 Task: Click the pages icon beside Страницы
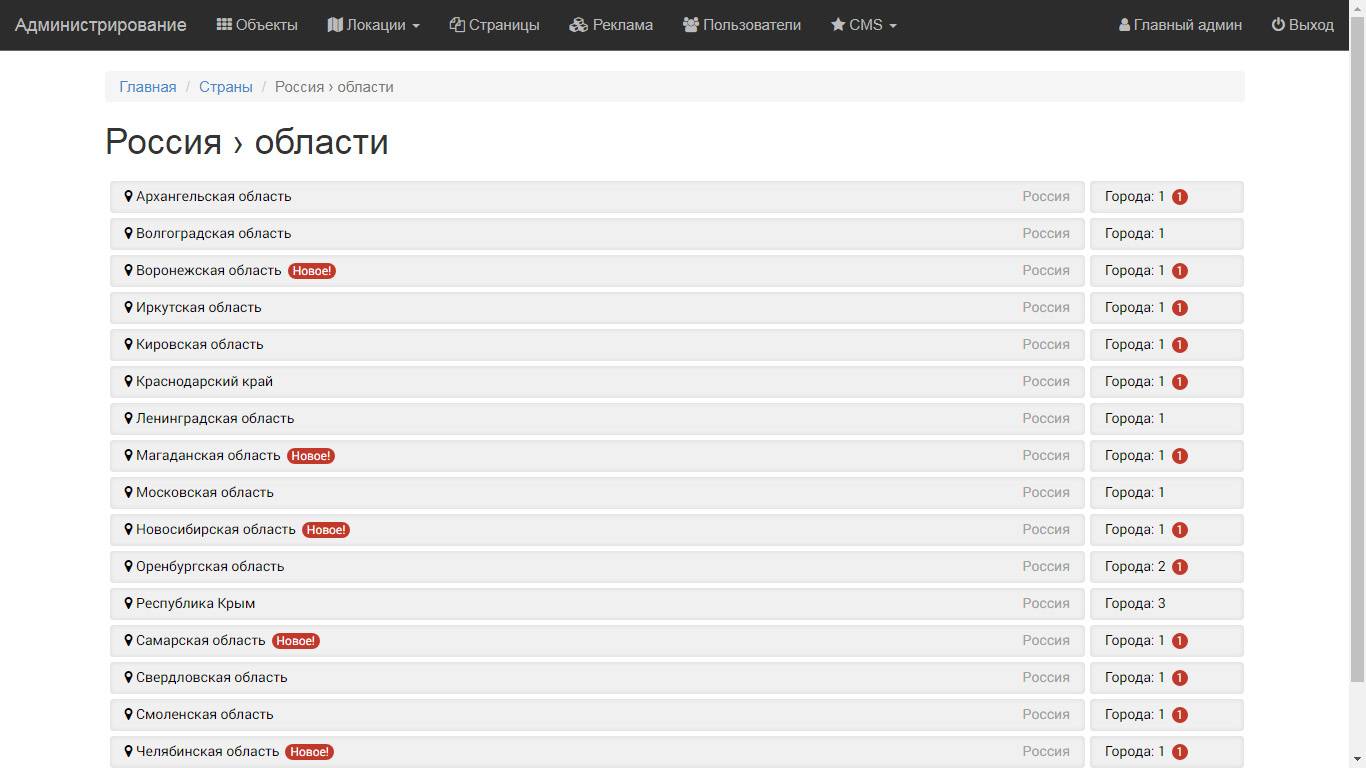(x=457, y=25)
